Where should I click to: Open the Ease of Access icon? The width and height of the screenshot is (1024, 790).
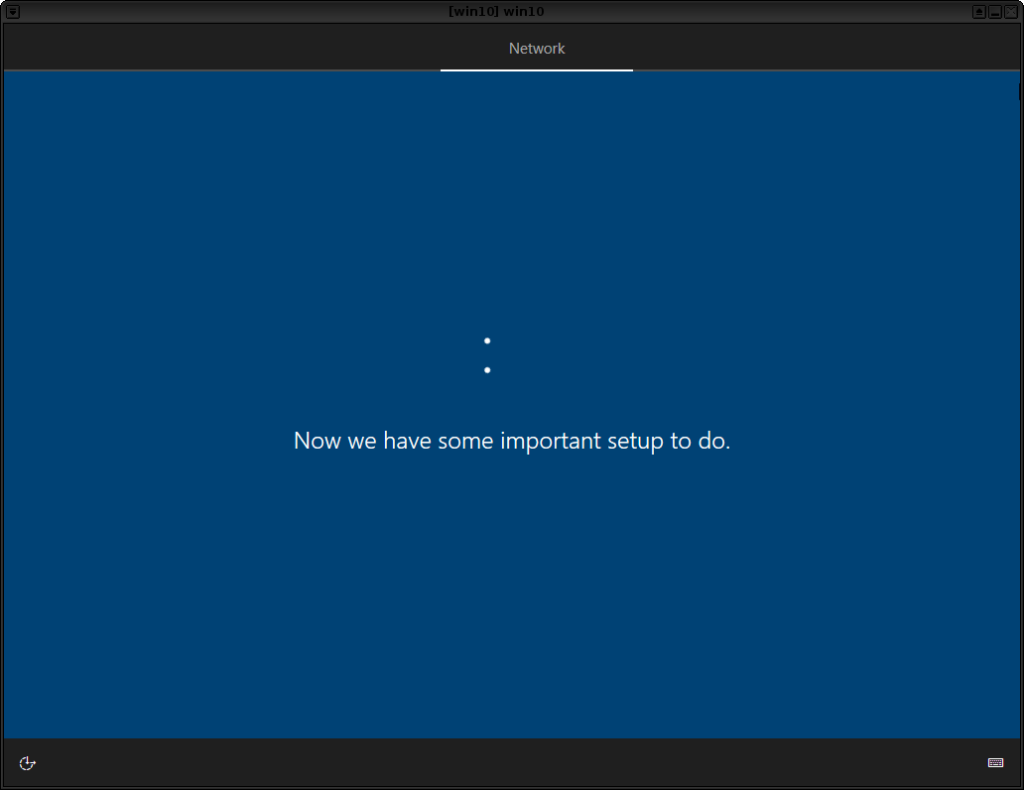pos(27,763)
